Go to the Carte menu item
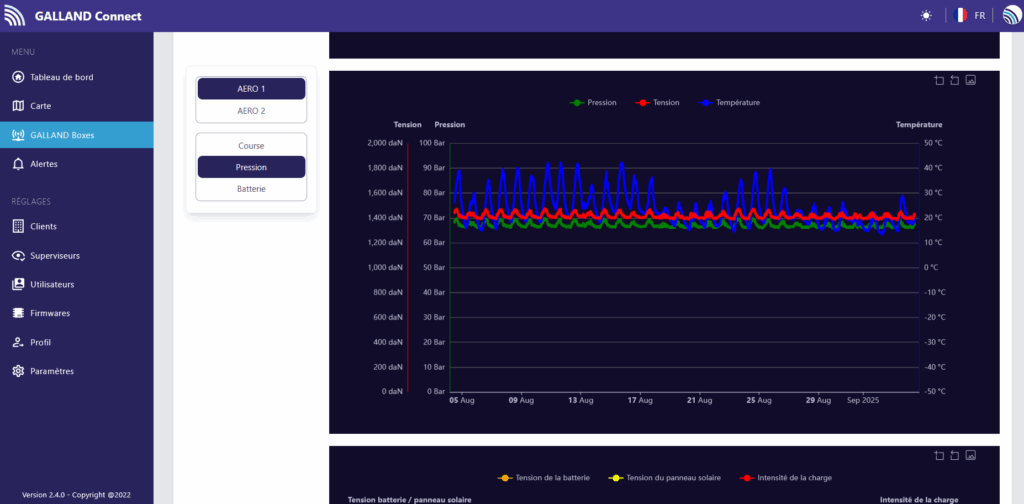 point(40,106)
